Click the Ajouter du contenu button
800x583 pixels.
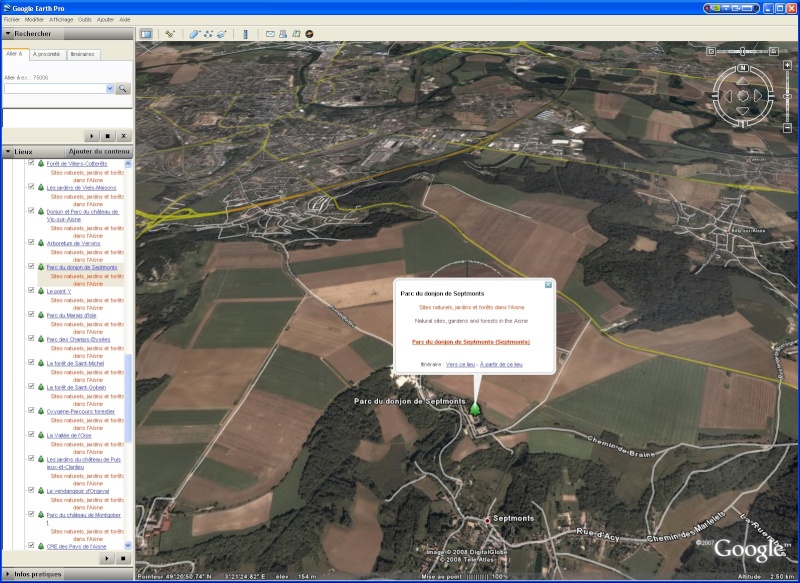tap(99, 151)
